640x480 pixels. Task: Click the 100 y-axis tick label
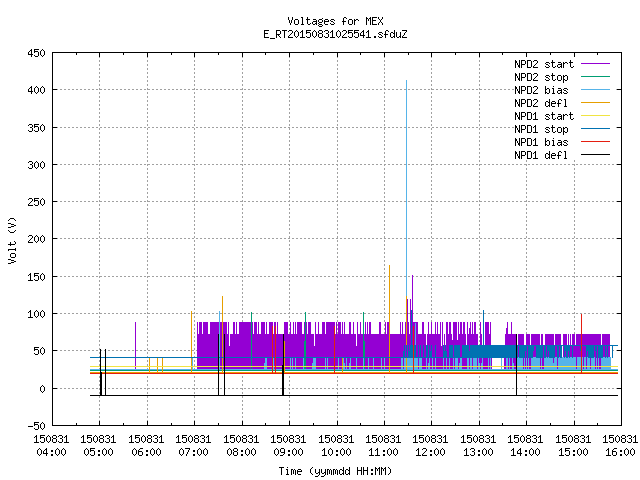pos(36,313)
